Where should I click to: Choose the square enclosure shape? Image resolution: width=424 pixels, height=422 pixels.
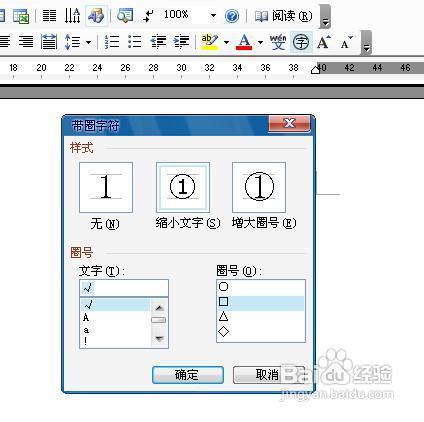click(x=261, y=302)
